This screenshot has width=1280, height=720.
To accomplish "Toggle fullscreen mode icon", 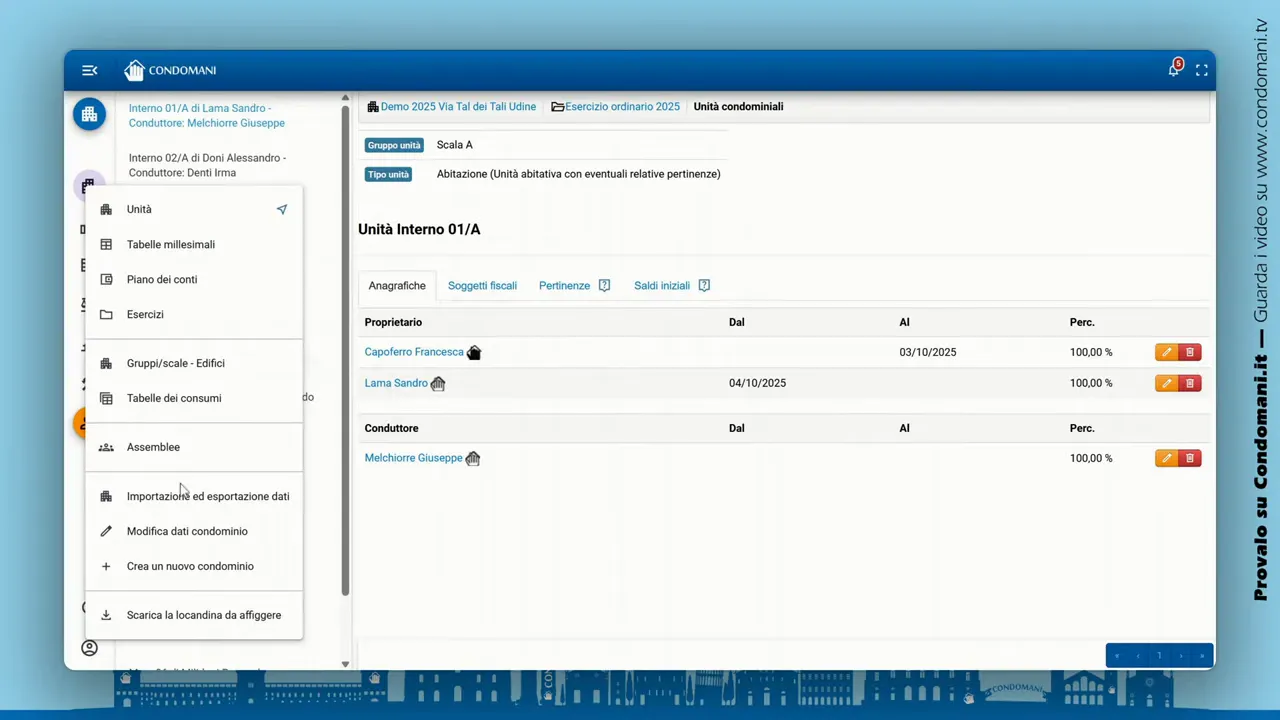I will tap(1202, 70).
